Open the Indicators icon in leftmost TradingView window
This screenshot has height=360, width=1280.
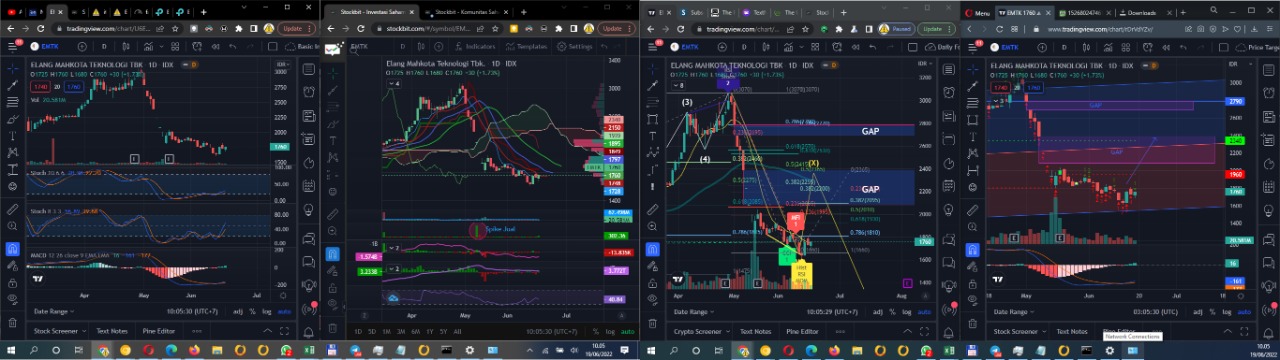pyautogui.click(x=148, y=46)
